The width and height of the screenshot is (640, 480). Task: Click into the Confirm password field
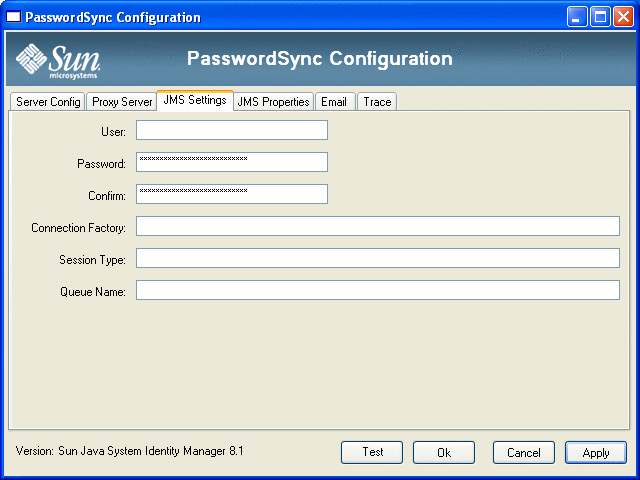(232, 194)
